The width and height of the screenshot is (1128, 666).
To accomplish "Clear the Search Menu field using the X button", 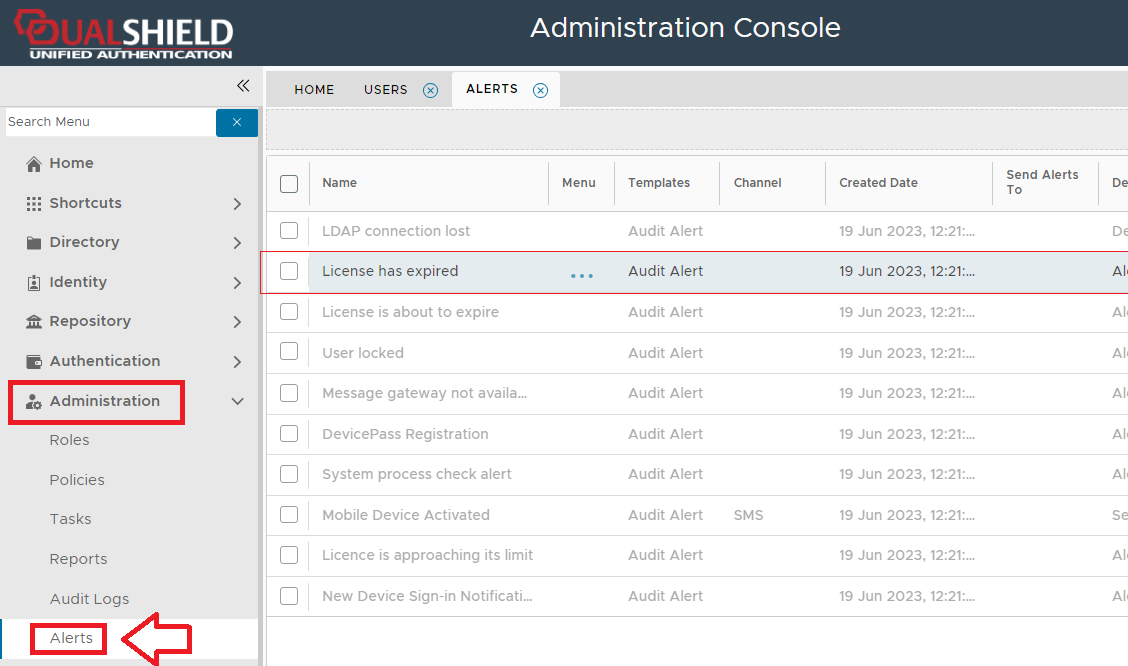I will pos(237,122).
